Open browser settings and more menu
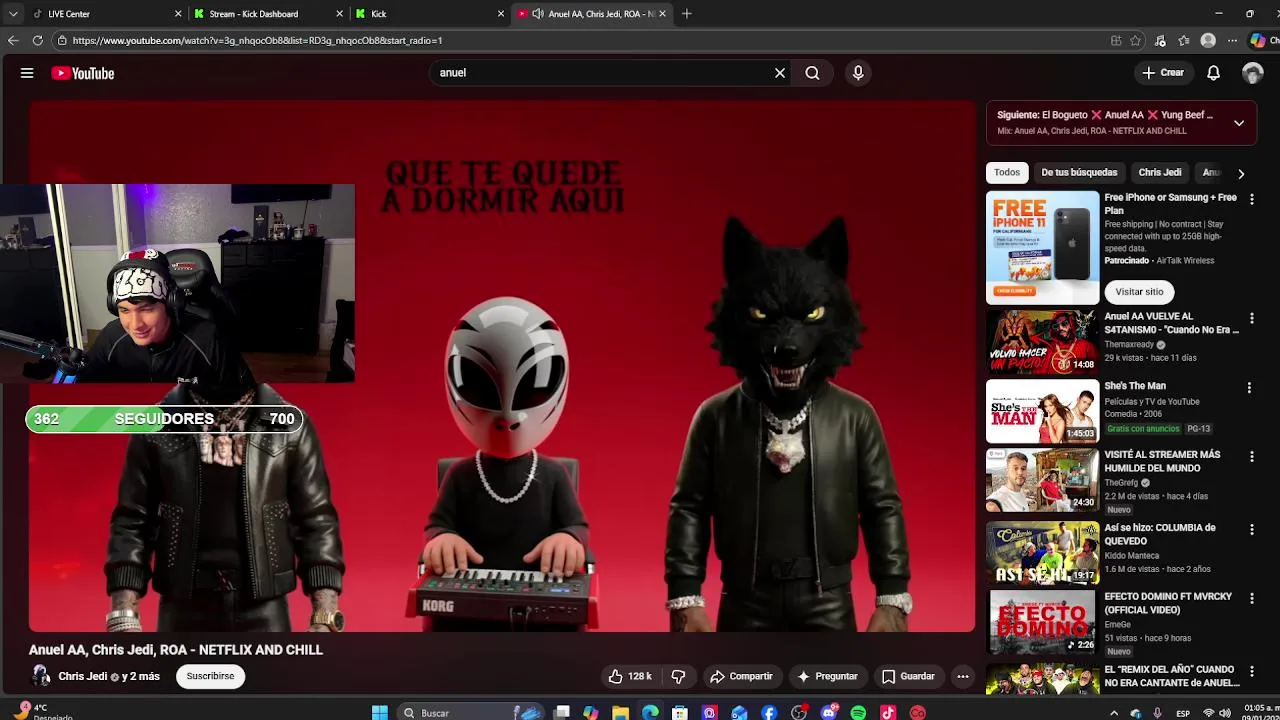This screenshot has height=720, width=1280. [x=1232, y=41]
